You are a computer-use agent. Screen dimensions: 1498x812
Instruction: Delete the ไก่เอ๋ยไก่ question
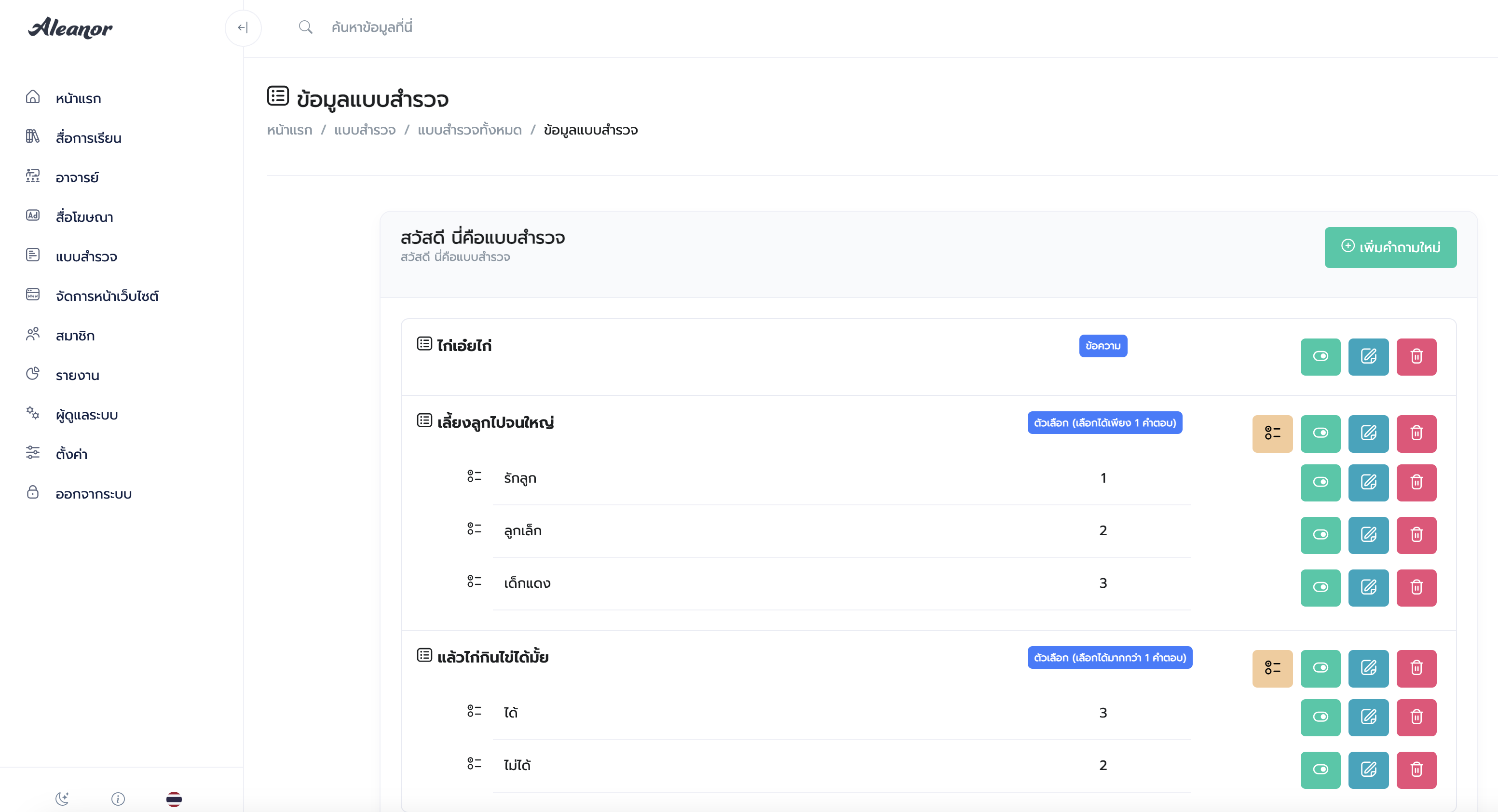pos(1416,357)
